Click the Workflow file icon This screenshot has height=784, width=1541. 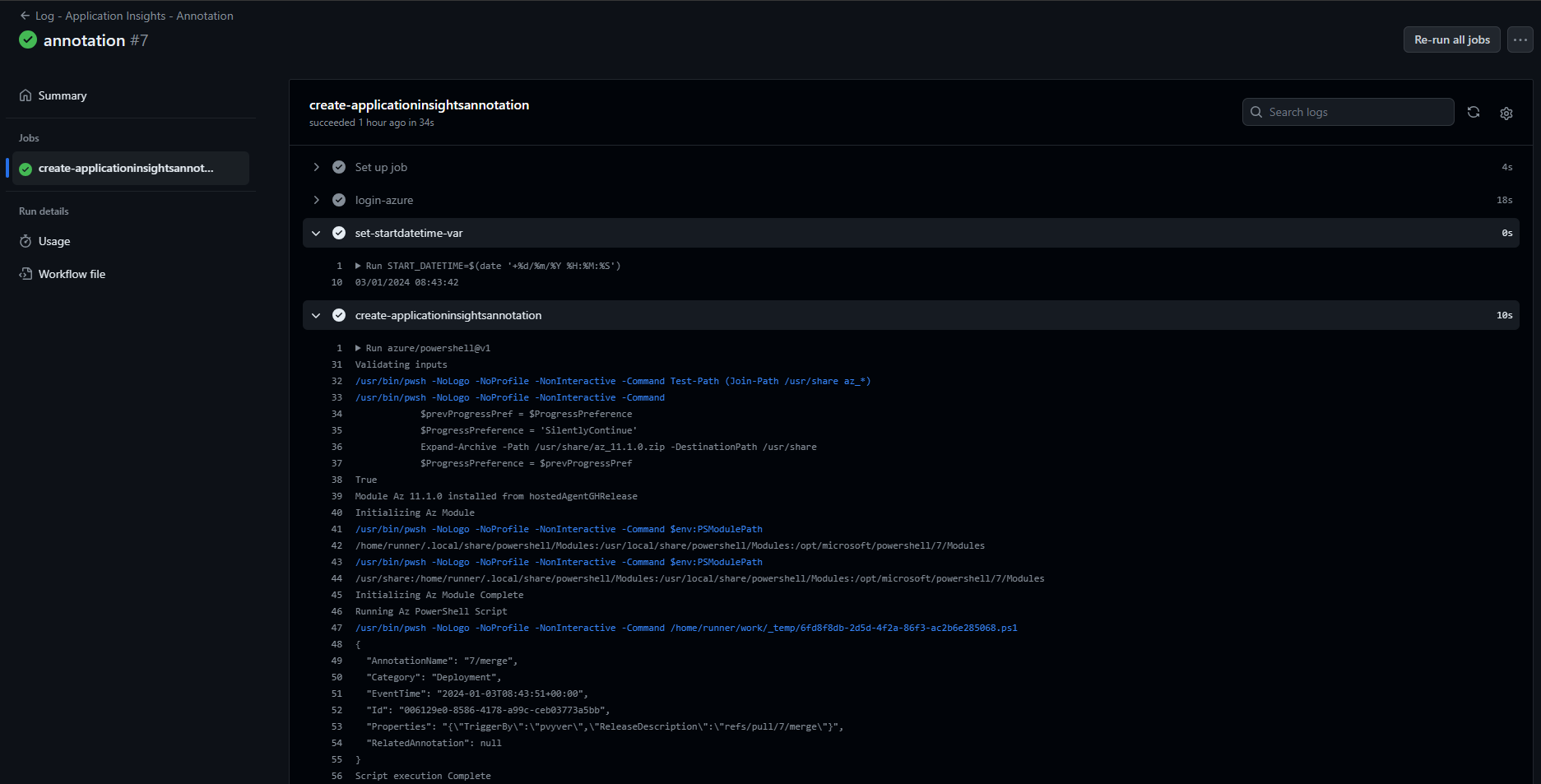pyautogui.click(x=26, y=274)
